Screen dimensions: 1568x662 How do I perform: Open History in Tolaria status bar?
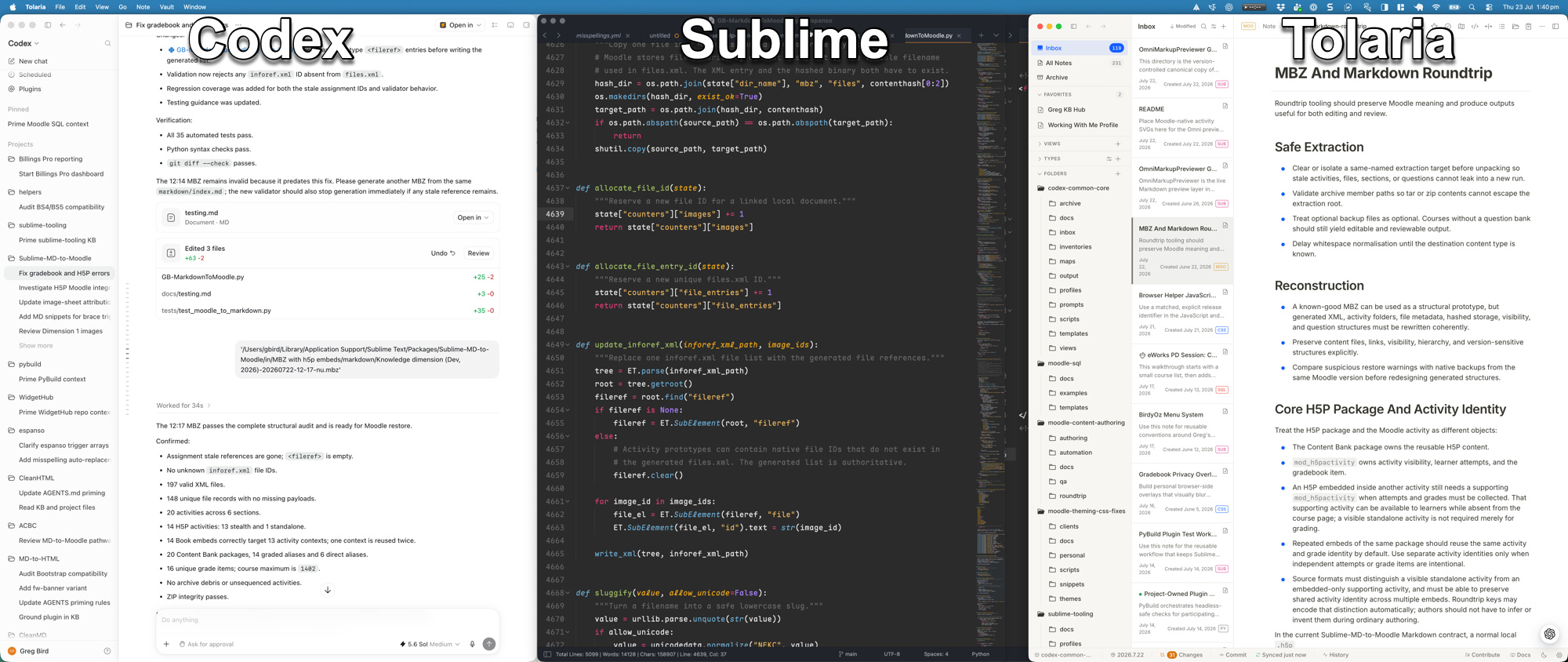point(1336,655)
